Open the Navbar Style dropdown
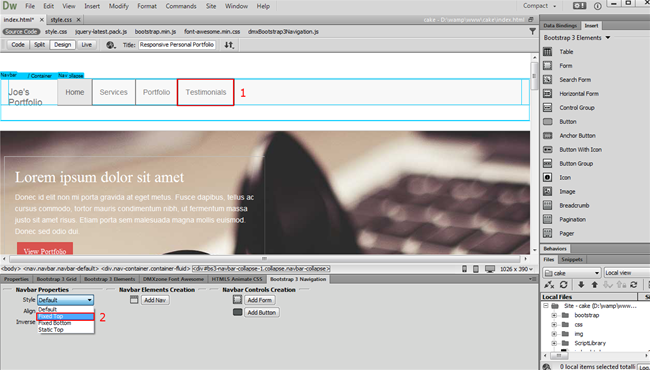Viewport: 650px width, 370px height. click(65, 300)
